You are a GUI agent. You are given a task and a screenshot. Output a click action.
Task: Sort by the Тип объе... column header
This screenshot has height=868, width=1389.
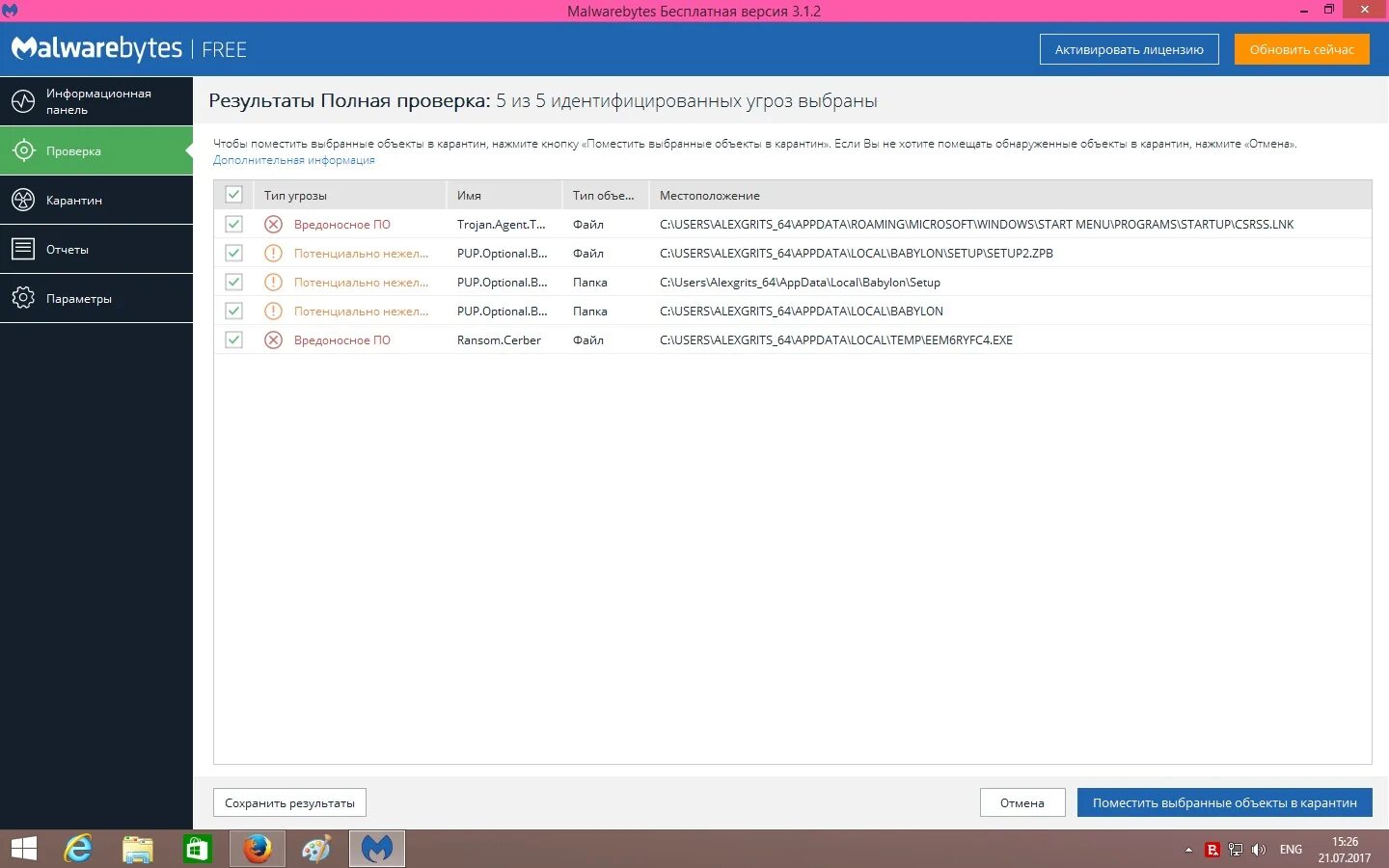point(606,195)
